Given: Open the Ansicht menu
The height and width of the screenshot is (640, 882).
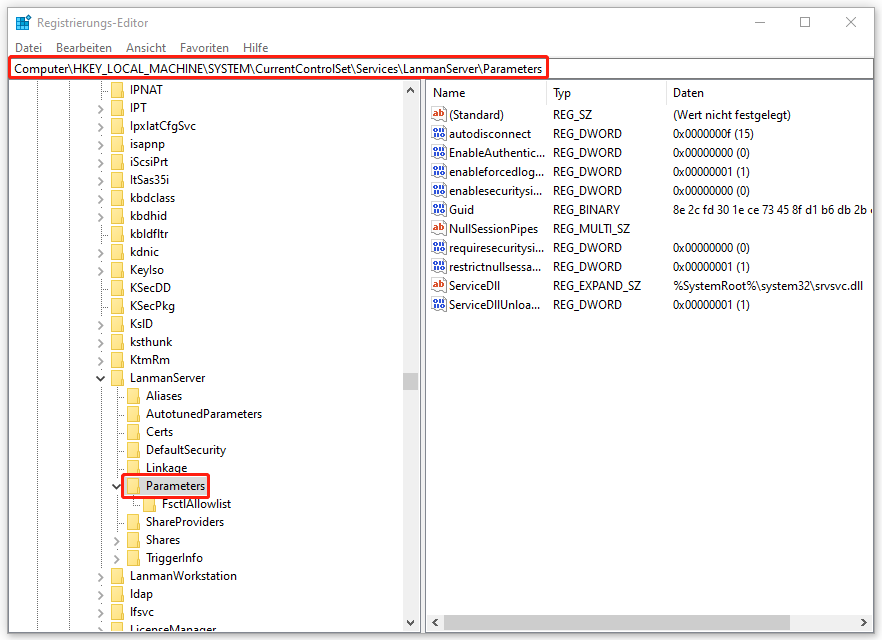Looking at the screenshot, I should (146, 48).
